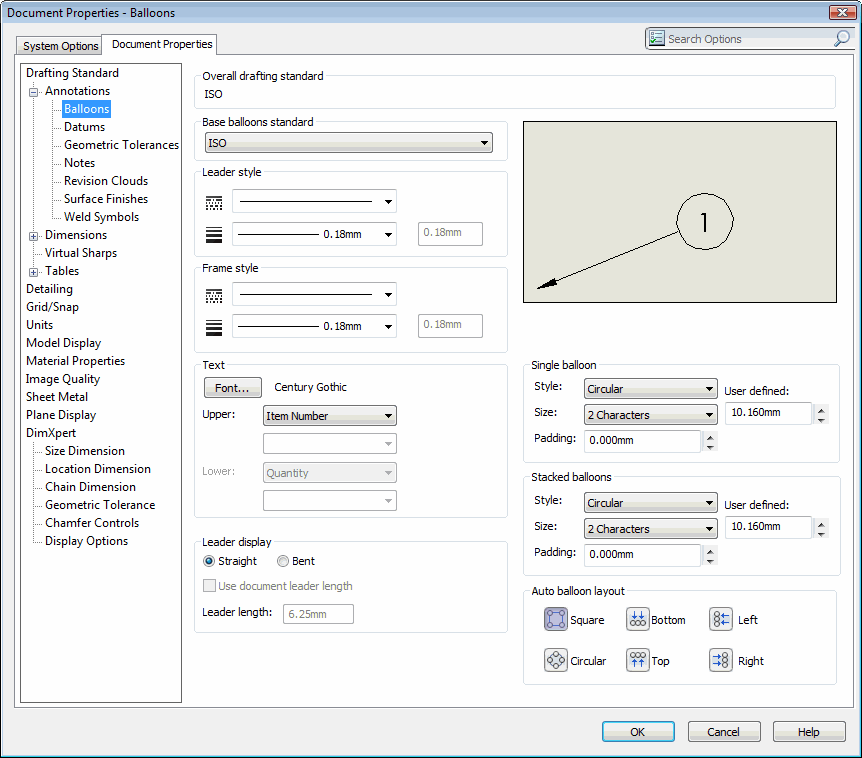862x758 pixels.
Task: Select DimXpert Chamfer Controls item
Action: tap(92, 523)
